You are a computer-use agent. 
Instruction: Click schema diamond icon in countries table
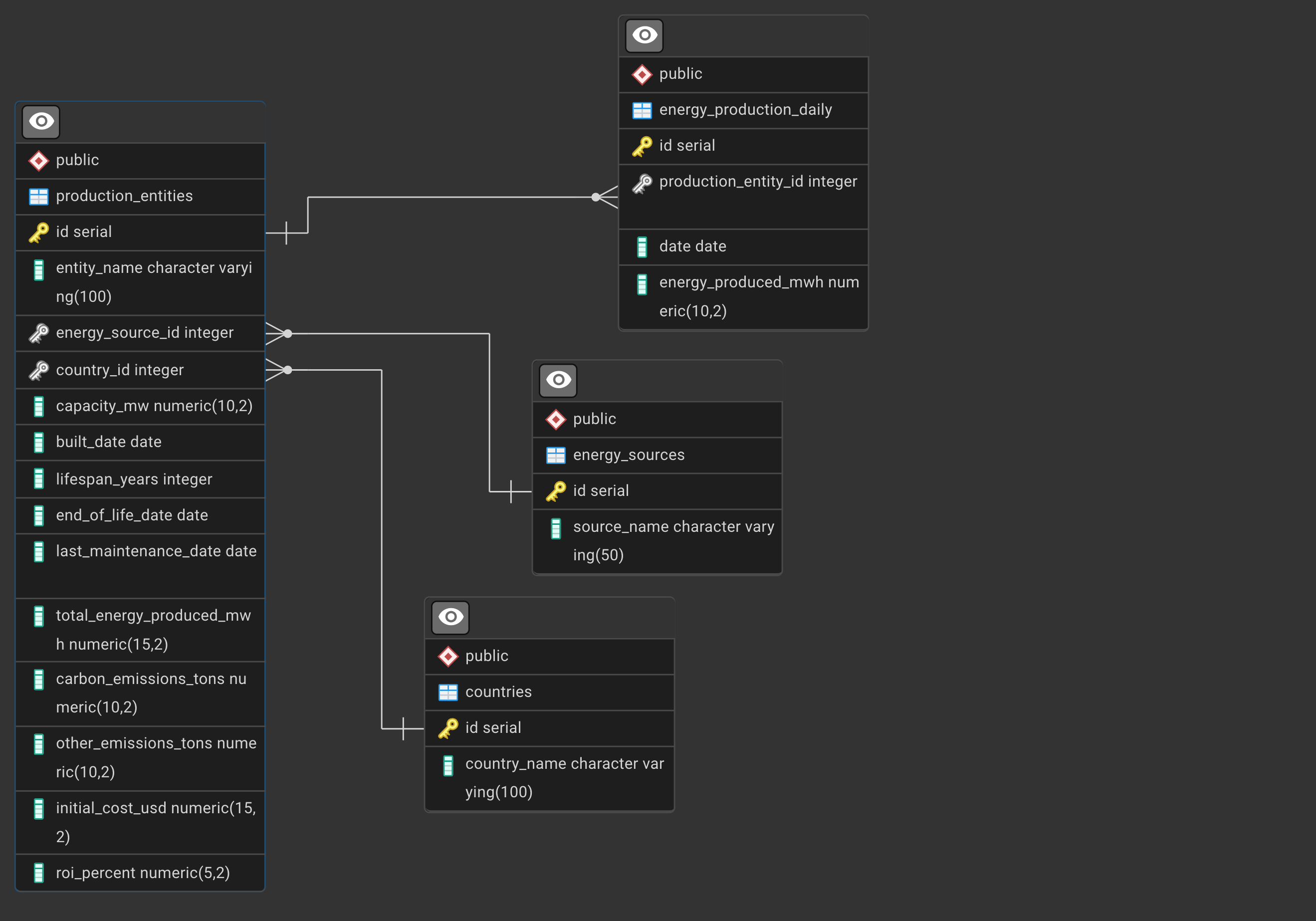447,656
